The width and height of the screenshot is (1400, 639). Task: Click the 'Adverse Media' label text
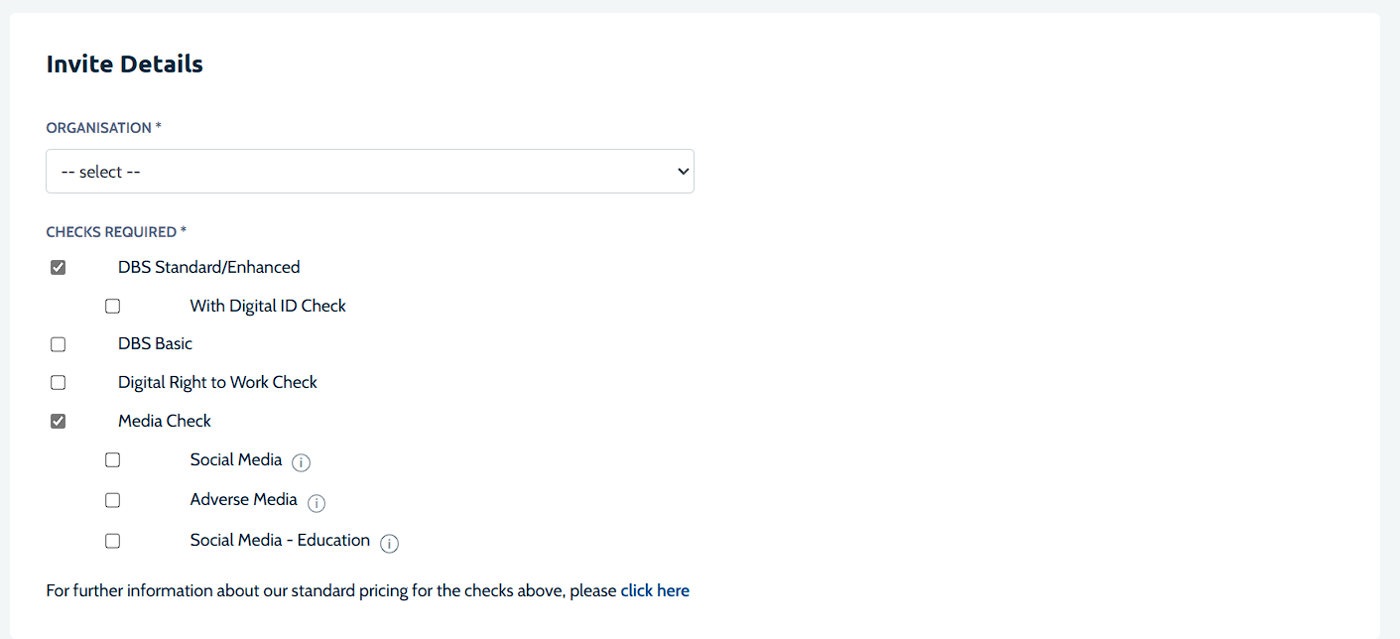click(x=244, y=499)
